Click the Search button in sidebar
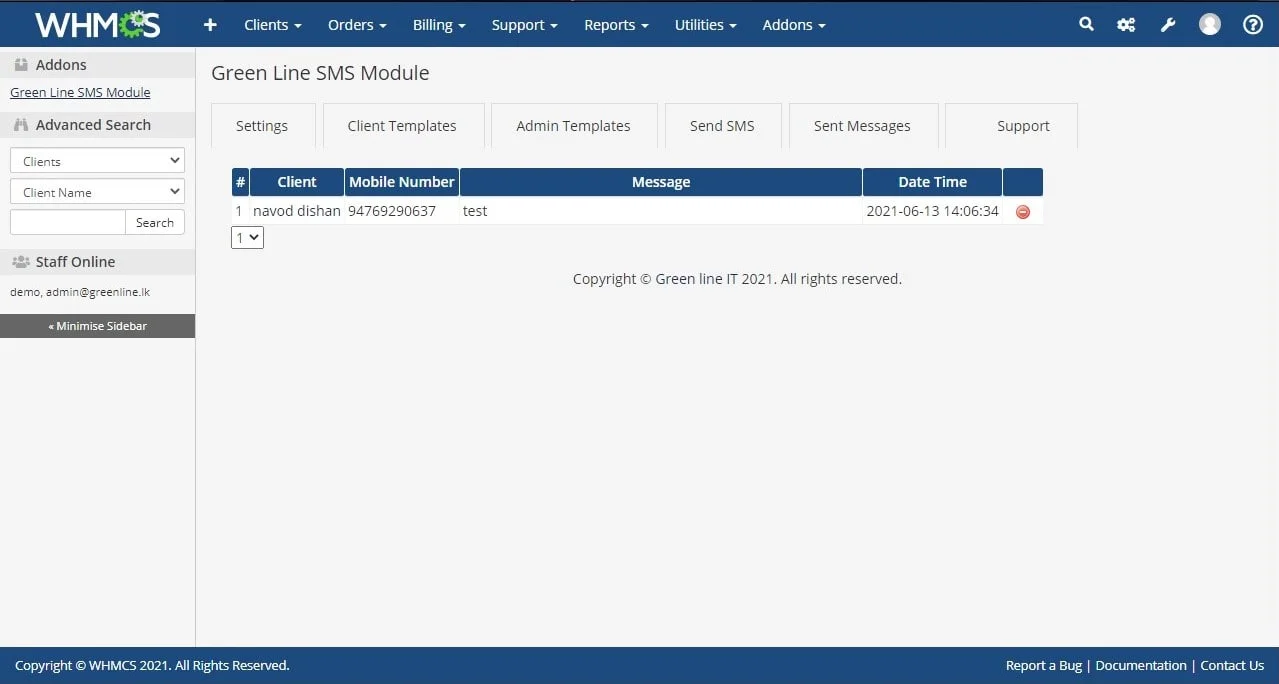Viewport: 1279px width, 684px height. click(x=155, y=222)
